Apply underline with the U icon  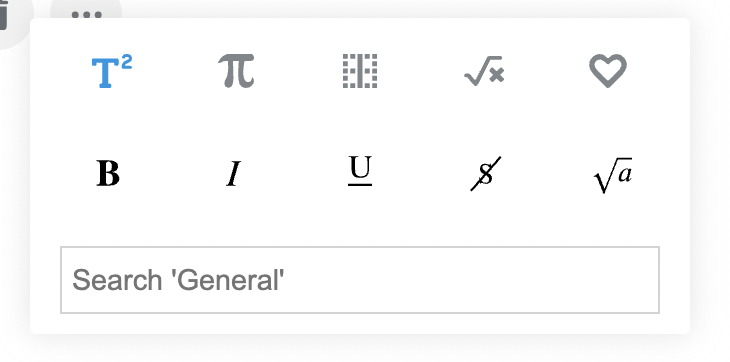tap(360, 171)
